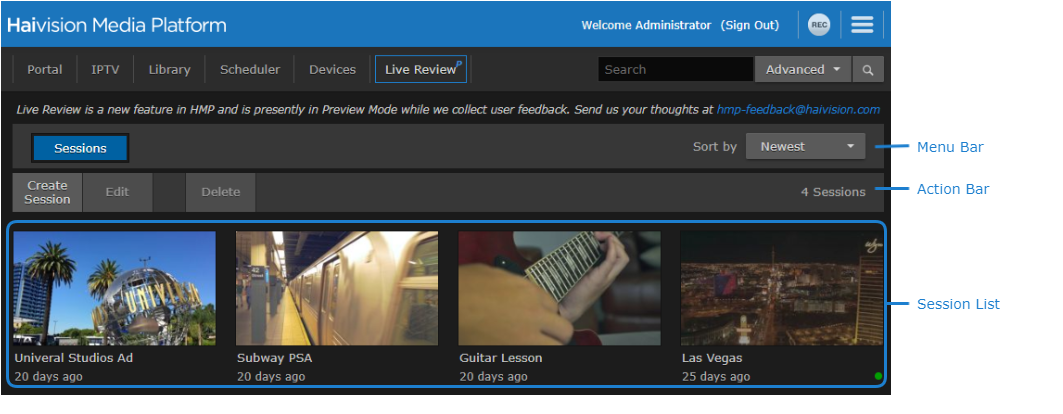Select the Devices tab
The image size is (1063, 414).
(332, 70)
